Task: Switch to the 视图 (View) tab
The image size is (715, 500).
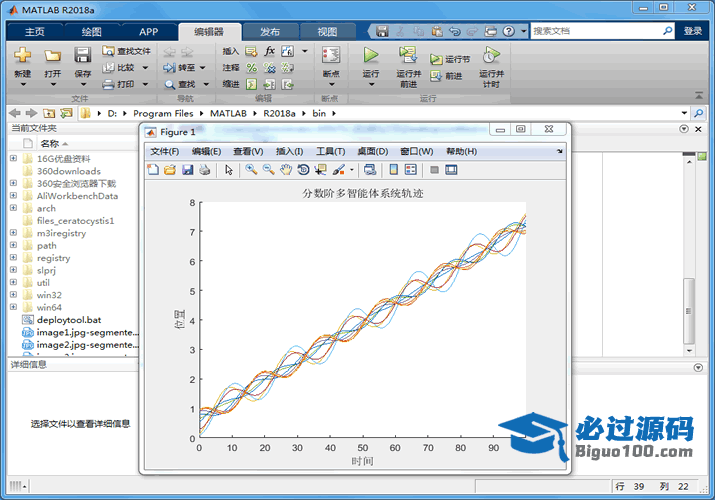Action: [327, 31]
